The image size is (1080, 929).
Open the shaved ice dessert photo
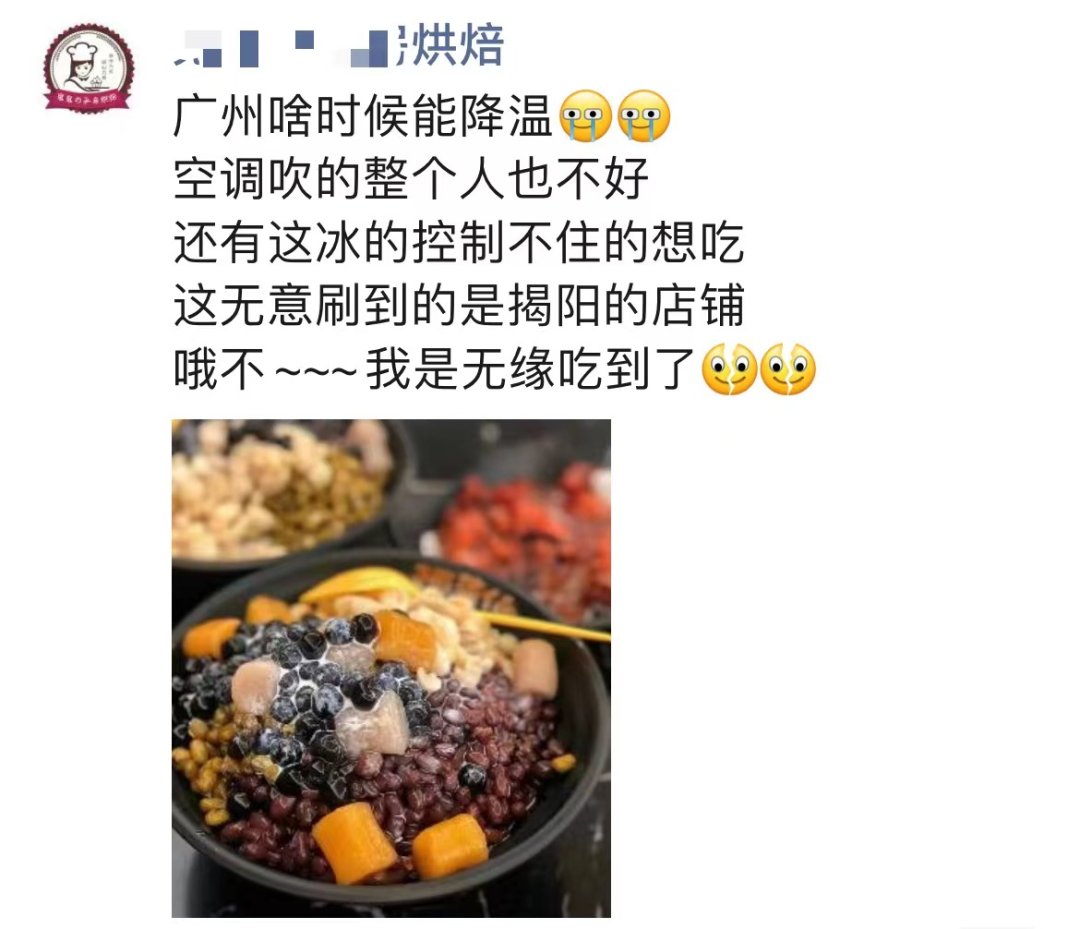(x=391, y=668)
